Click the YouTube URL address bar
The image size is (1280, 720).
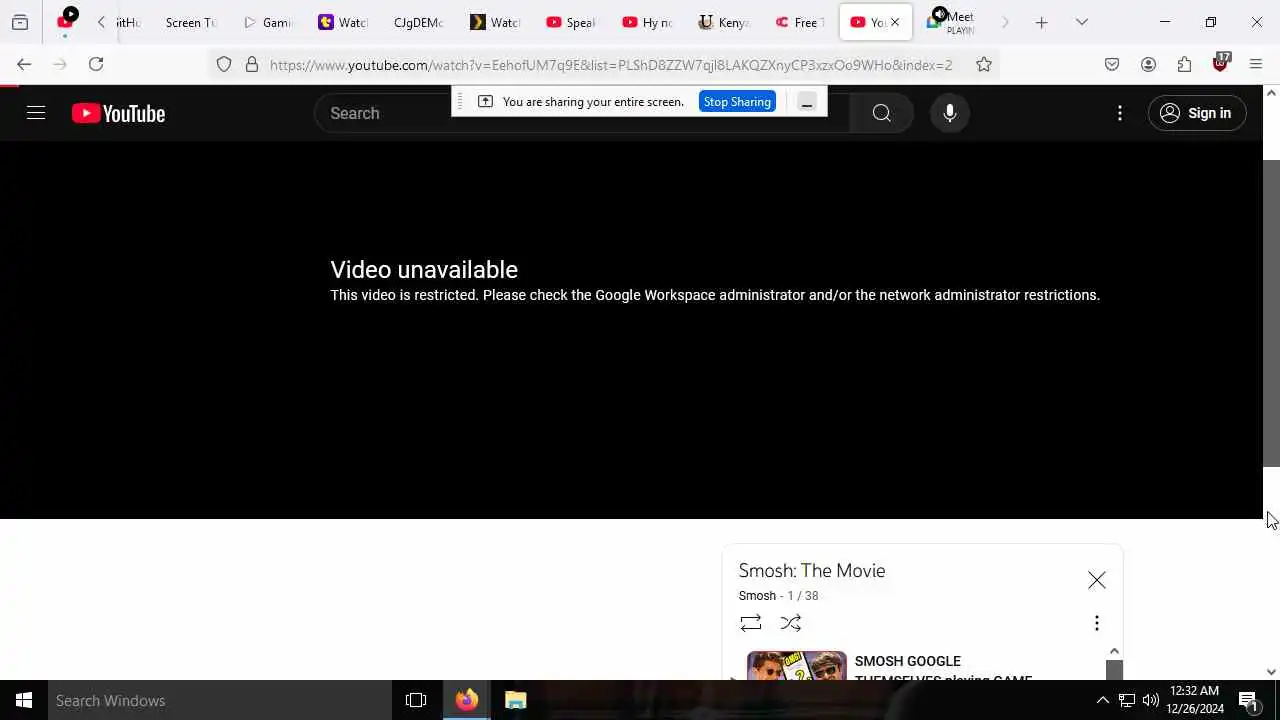click(x=611, y=65)
